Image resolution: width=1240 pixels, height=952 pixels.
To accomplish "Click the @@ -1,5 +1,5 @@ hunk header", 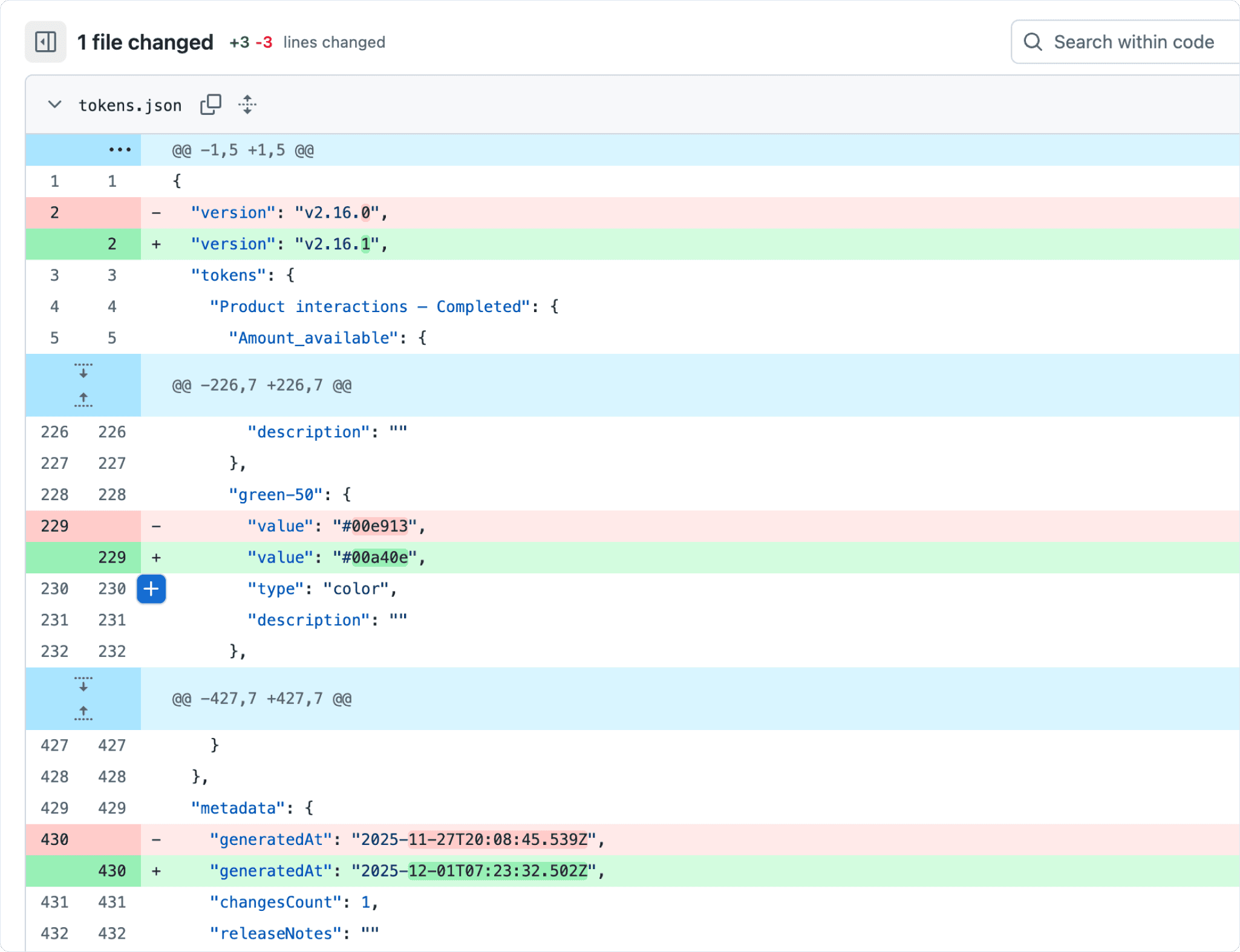I will click(243, 151).
